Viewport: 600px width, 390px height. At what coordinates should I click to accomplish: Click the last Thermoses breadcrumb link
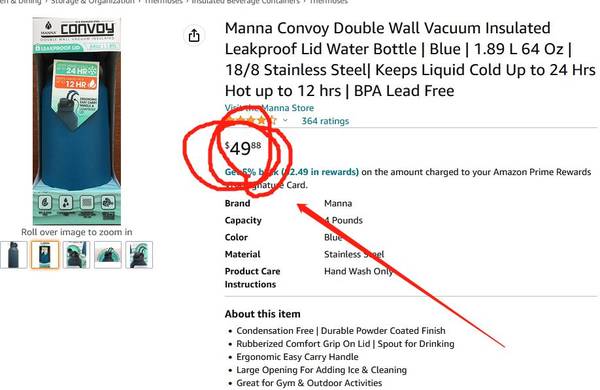(x=328, y=2)
